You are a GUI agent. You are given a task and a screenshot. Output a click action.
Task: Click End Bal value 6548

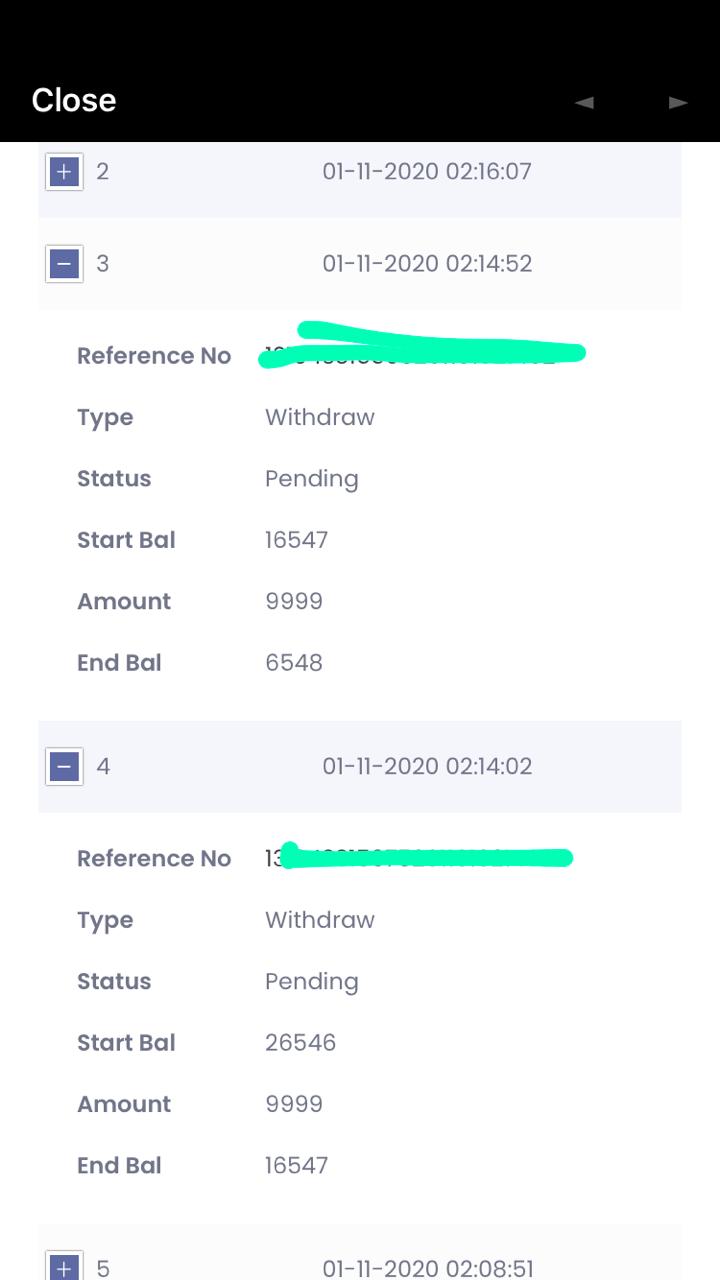click(x=293, y=663)
